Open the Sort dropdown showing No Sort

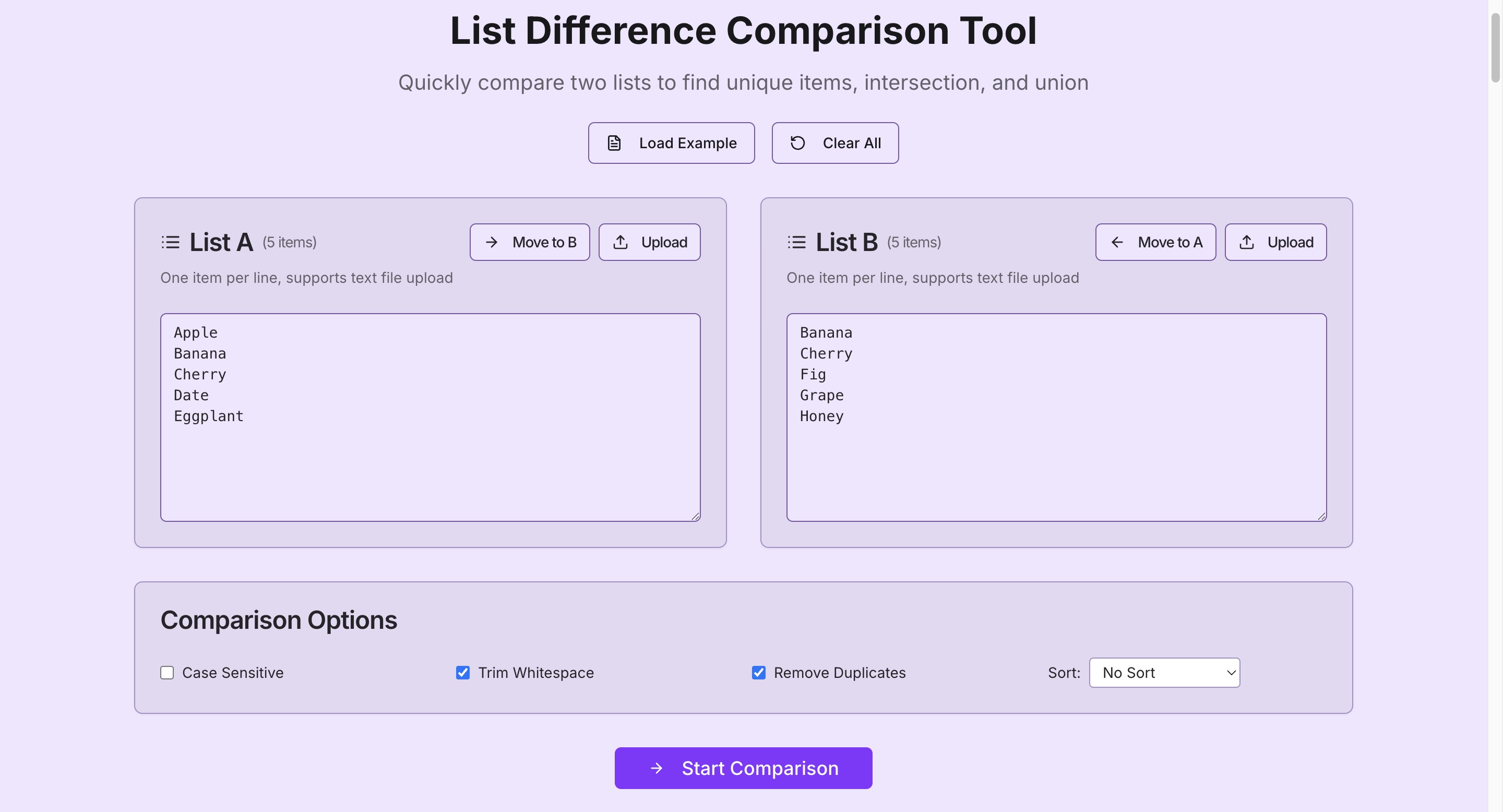click(x=1164, y=673)
